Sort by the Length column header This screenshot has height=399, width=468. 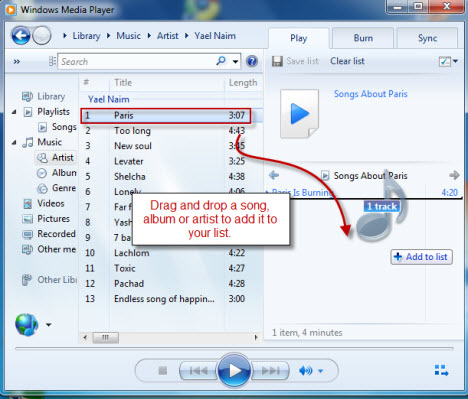[x=243, y=82]
